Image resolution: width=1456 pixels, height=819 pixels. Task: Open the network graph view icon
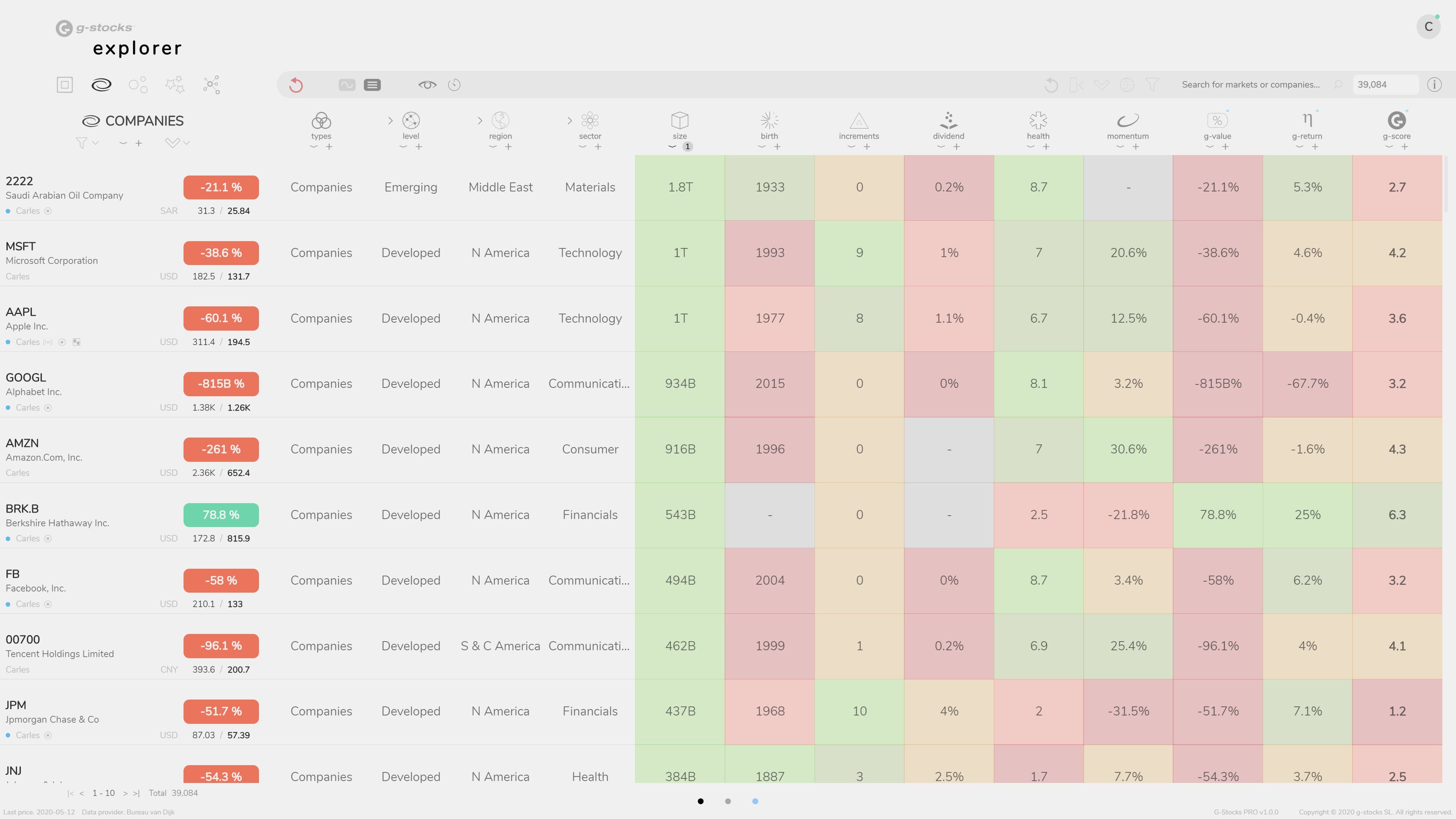[212, 85]
